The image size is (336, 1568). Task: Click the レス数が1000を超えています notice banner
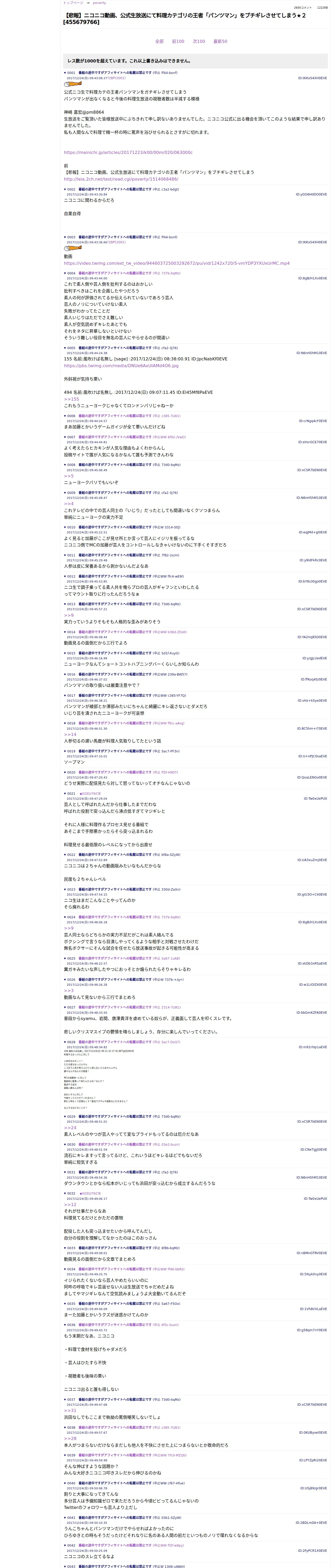click(x=195, y=61)
